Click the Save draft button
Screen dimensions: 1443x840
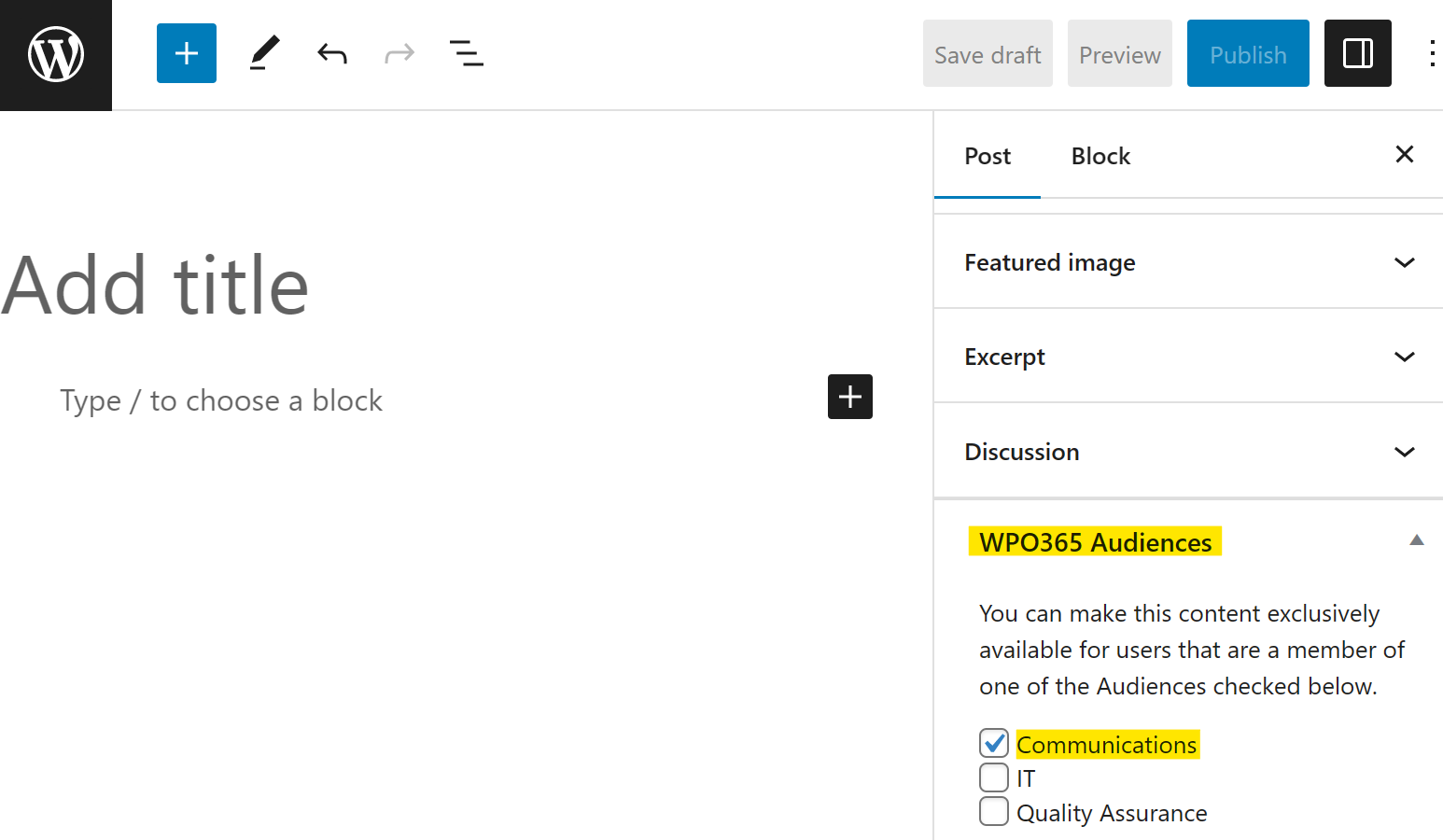click(988, 53)
